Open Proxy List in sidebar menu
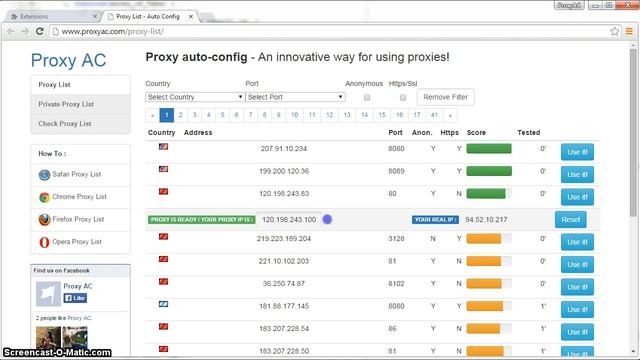Viewport: 640px width, 360px height. point(80,85)
